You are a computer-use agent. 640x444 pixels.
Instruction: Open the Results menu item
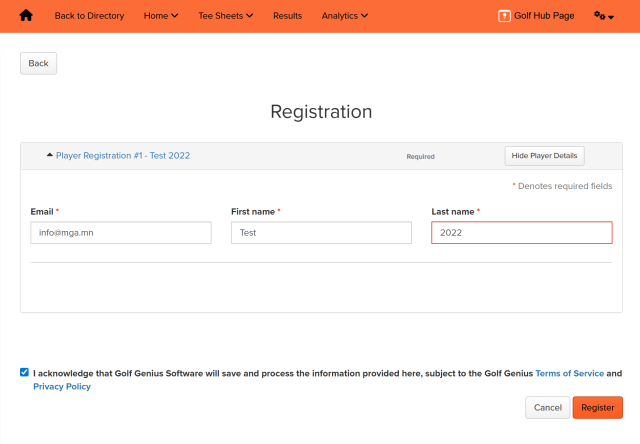click(x=288, y=16)
